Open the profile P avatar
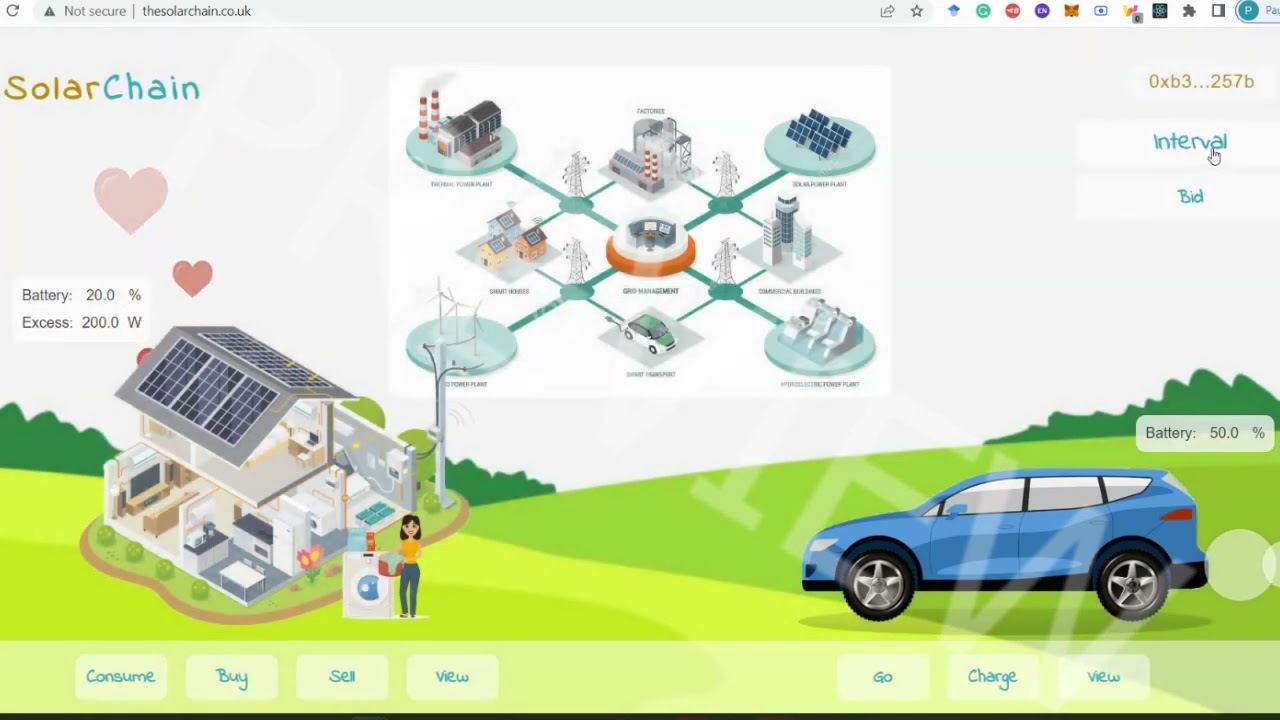The height and width of the screenshot is (720, 1280). (x=1248, y=11)
